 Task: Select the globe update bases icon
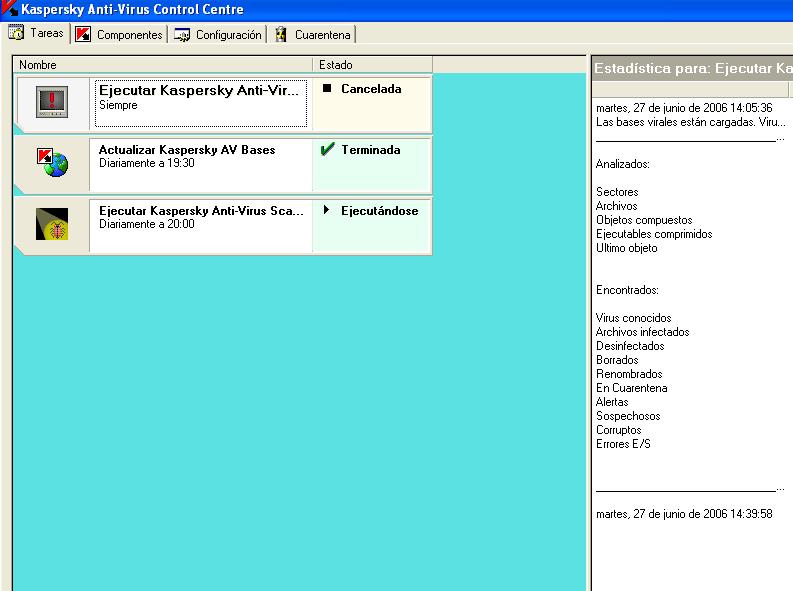click(52, 162)
